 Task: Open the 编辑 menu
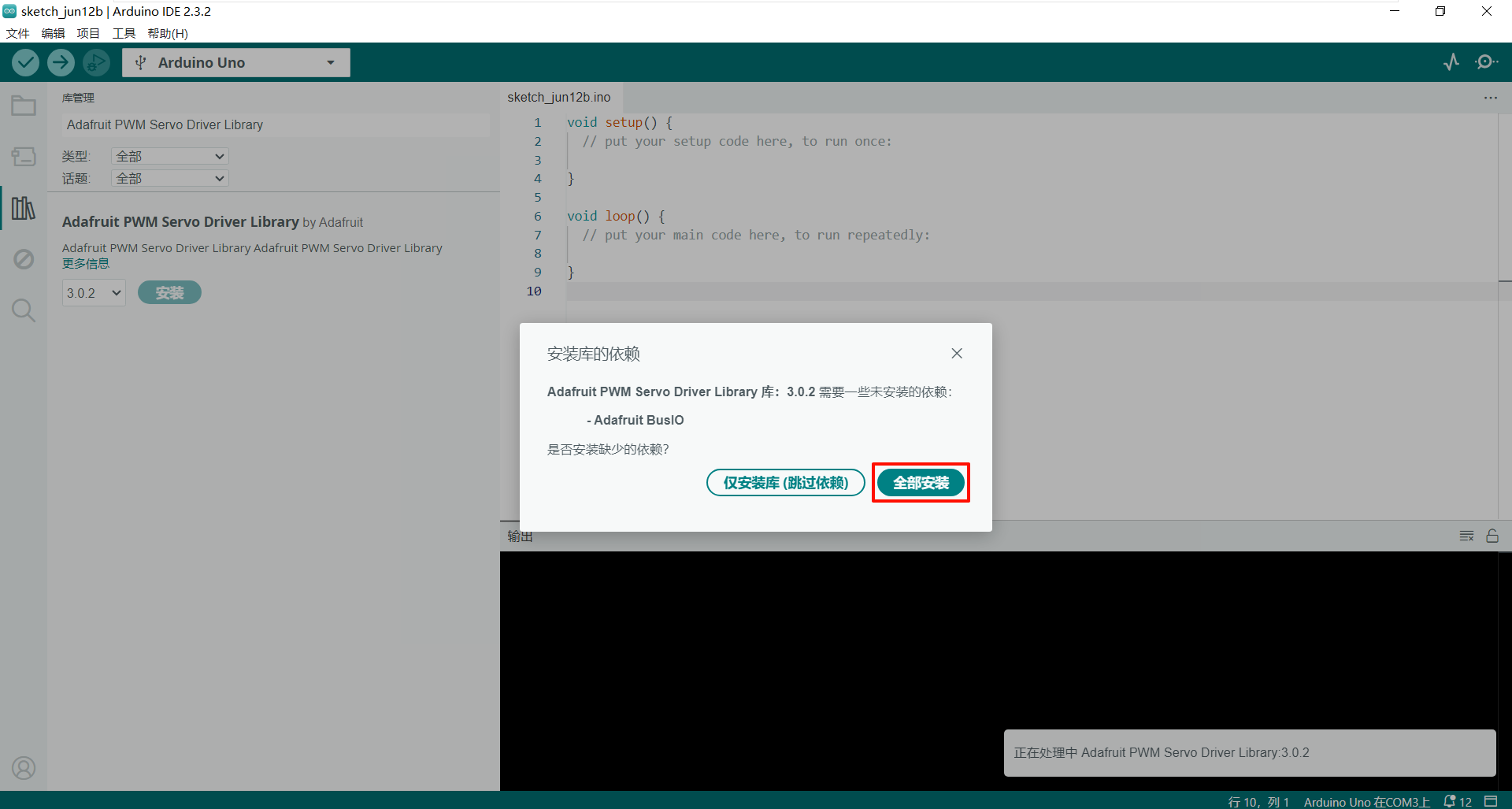[53, 33]
